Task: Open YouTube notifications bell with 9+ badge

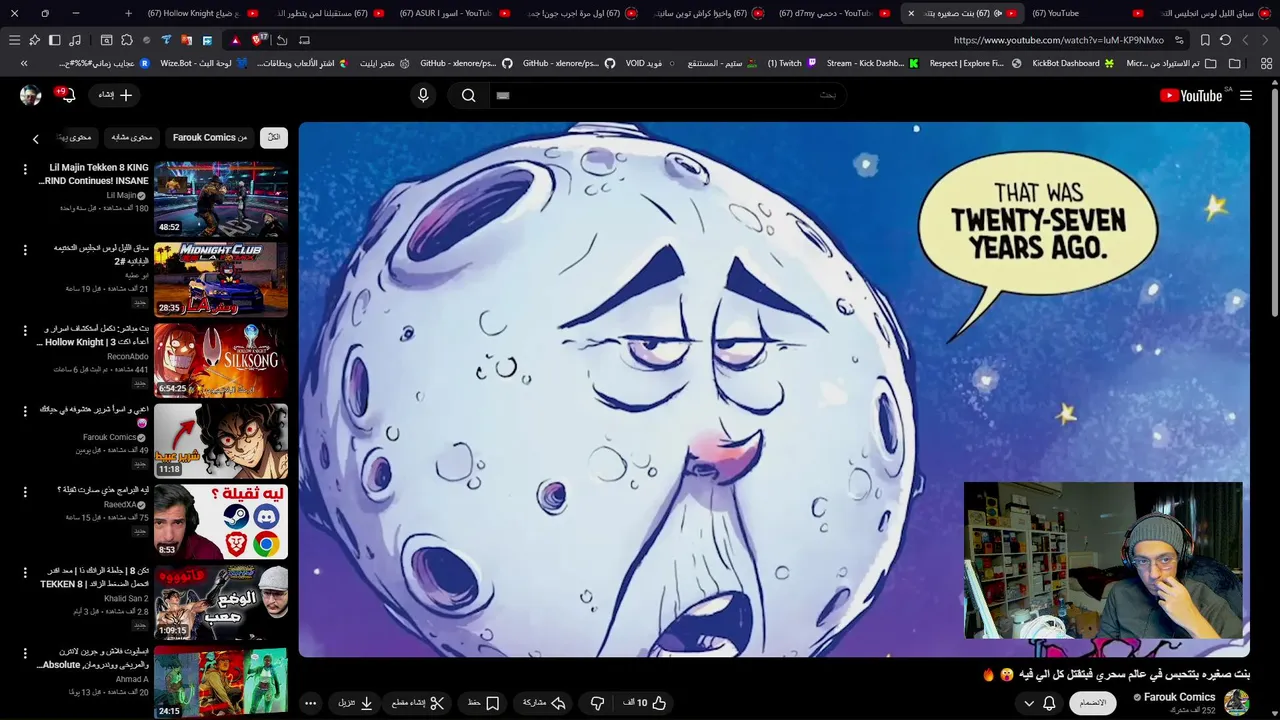Action: click(70, 95)
